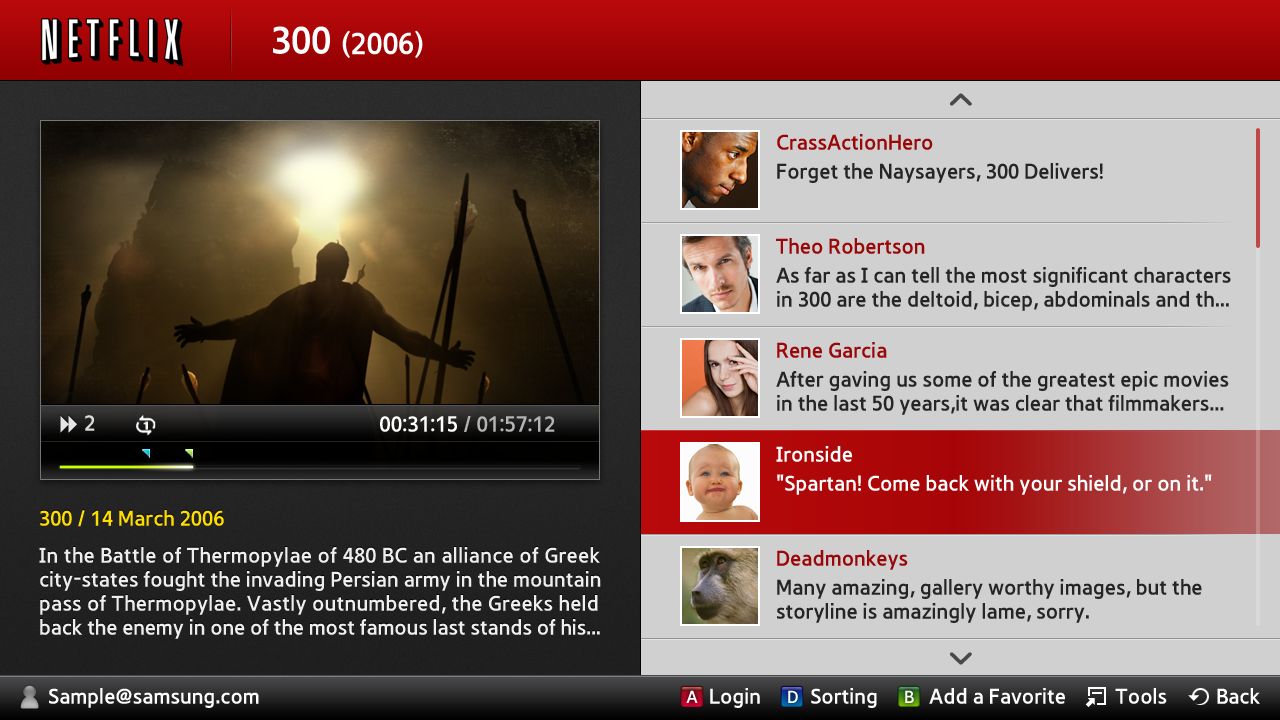Viewport: 1280px width, 720px height.
Task: Click the current time 00:31:15
Action: [x=418, y=424]
